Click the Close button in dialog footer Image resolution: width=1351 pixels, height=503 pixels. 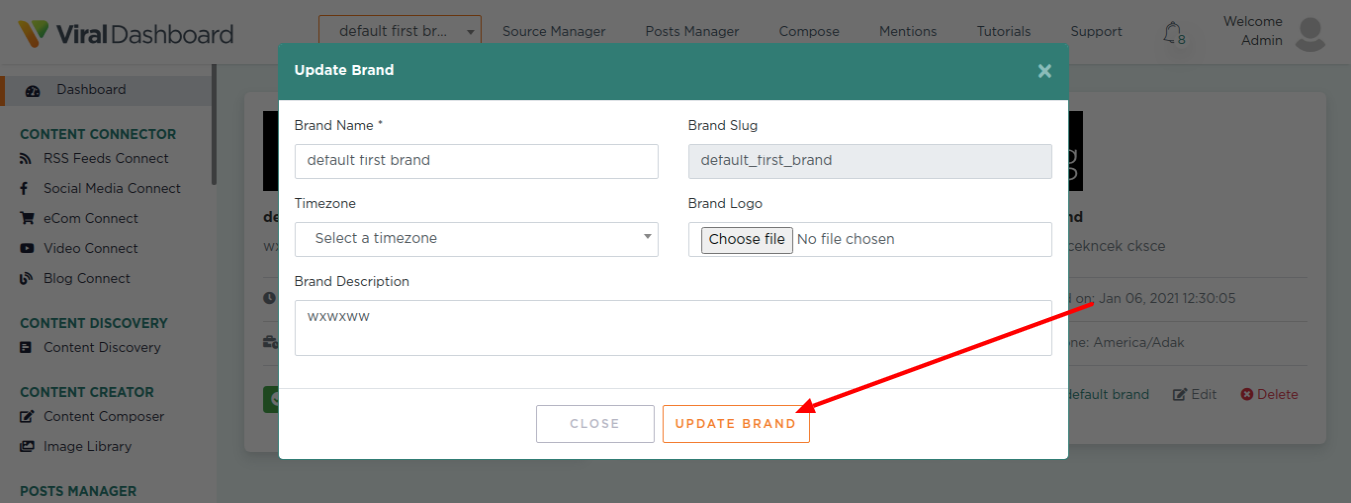[595, 424]
